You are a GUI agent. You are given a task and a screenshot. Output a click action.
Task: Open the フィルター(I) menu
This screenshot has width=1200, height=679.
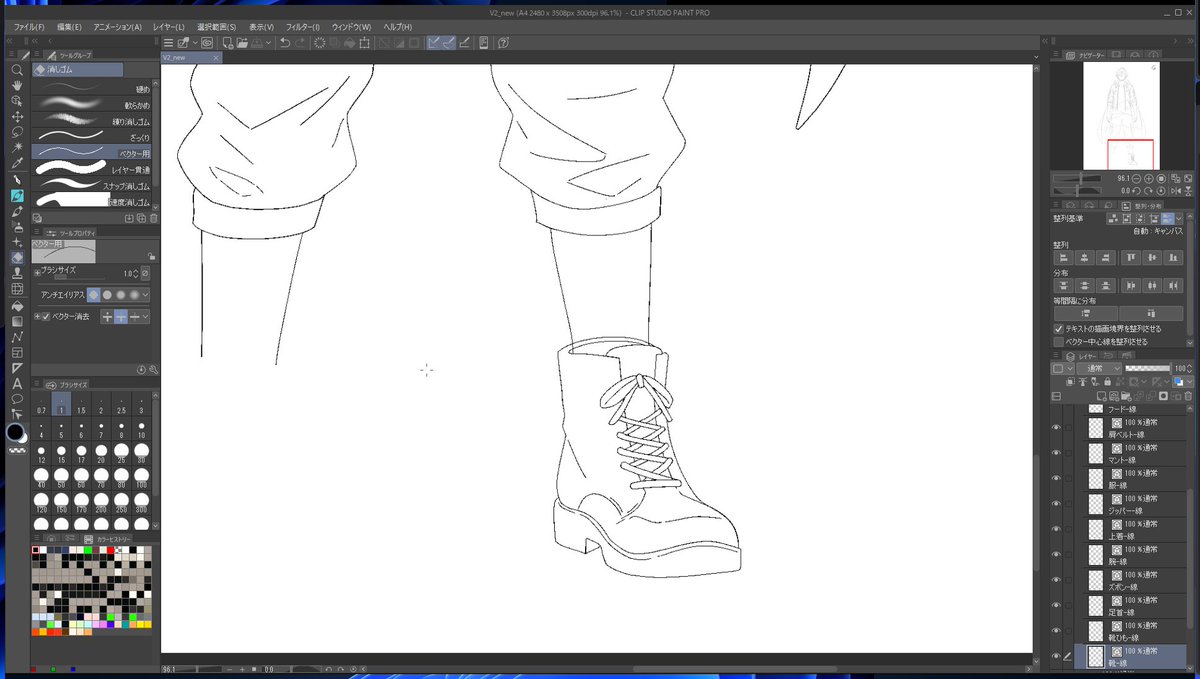tap(303, 26)
